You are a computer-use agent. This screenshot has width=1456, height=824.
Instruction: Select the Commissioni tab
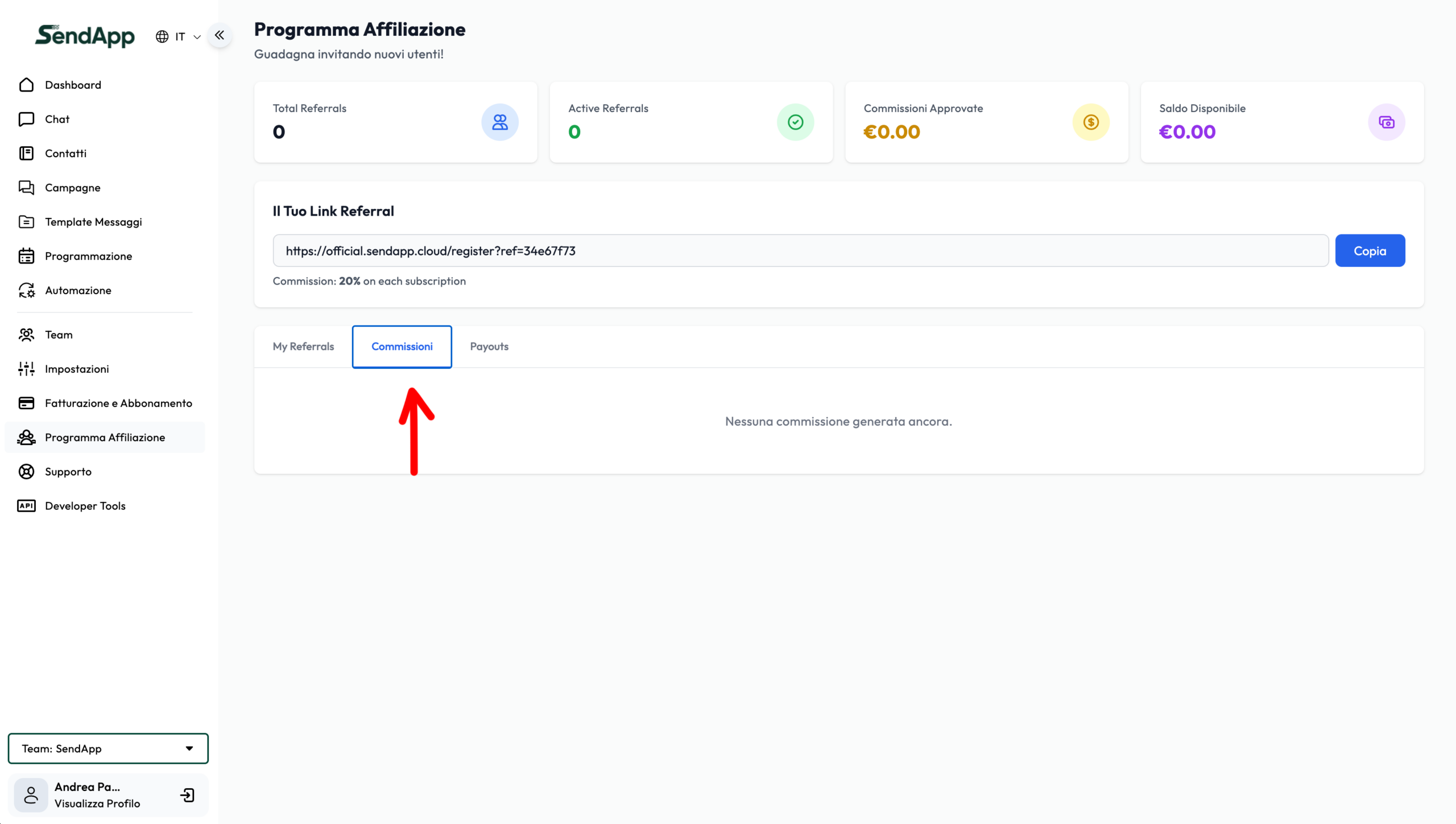(x=402, y=347)
